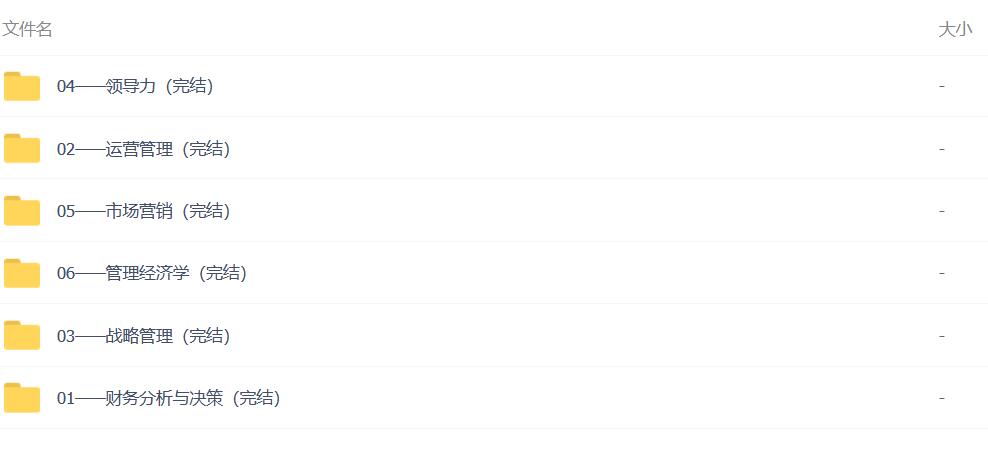Click the 01——财务分析与决策（完结）file name

coord(169,398)
